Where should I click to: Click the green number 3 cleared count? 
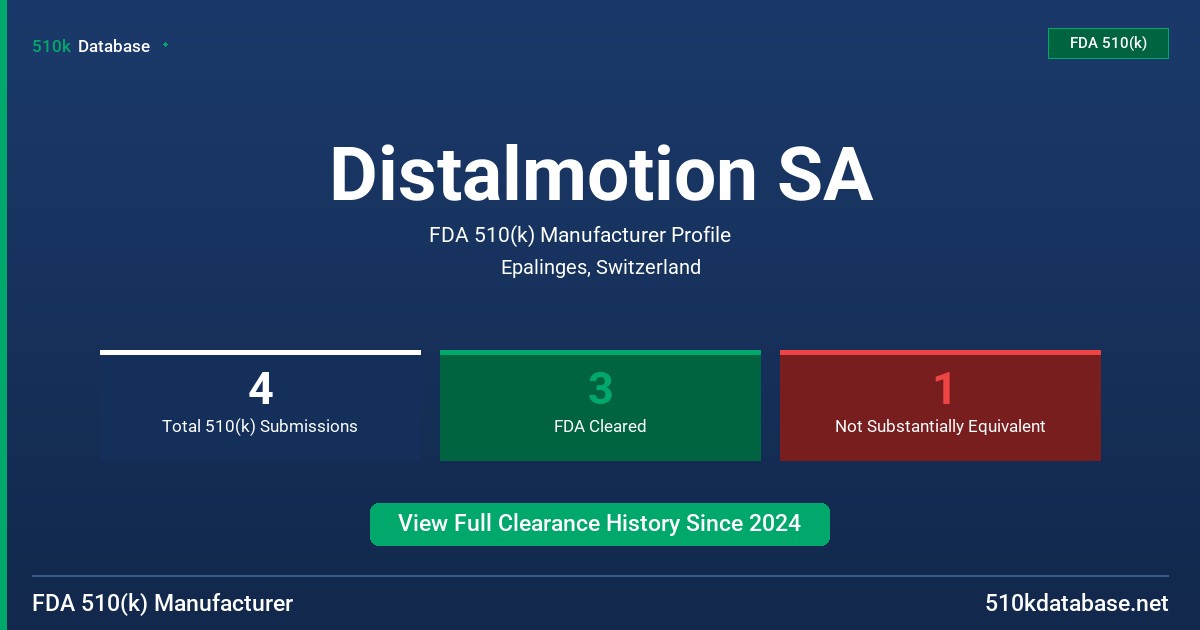pyautogui.click(x=600, y=390)
